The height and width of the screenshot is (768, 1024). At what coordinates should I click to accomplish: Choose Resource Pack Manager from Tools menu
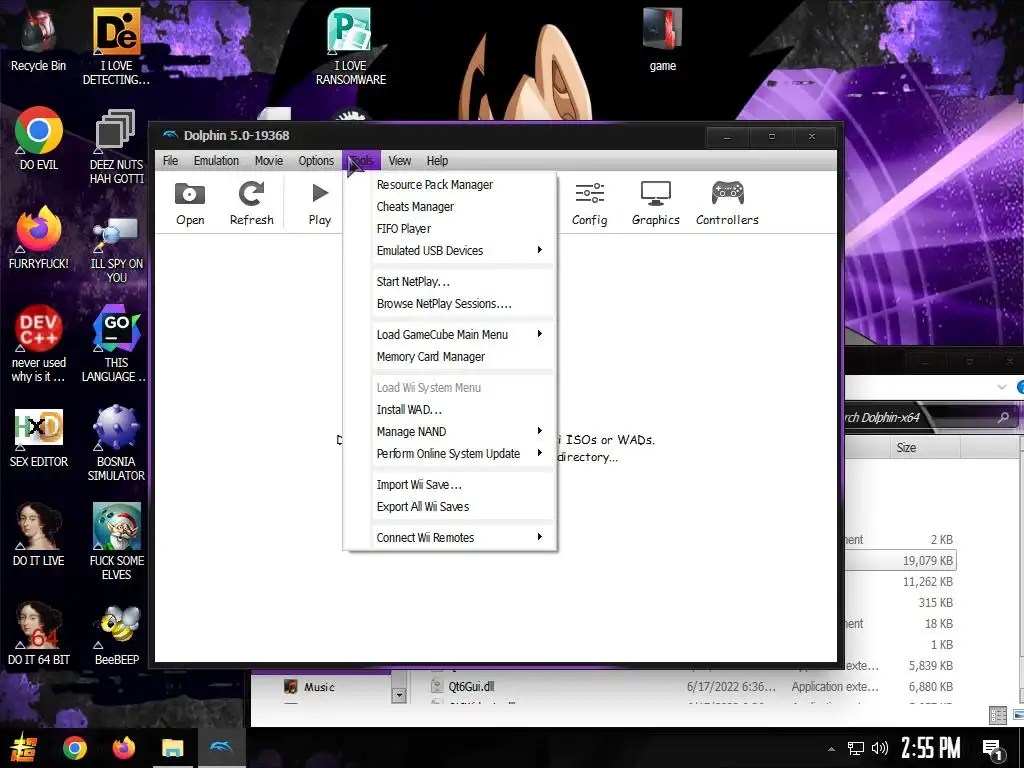(x=450, y=185)
